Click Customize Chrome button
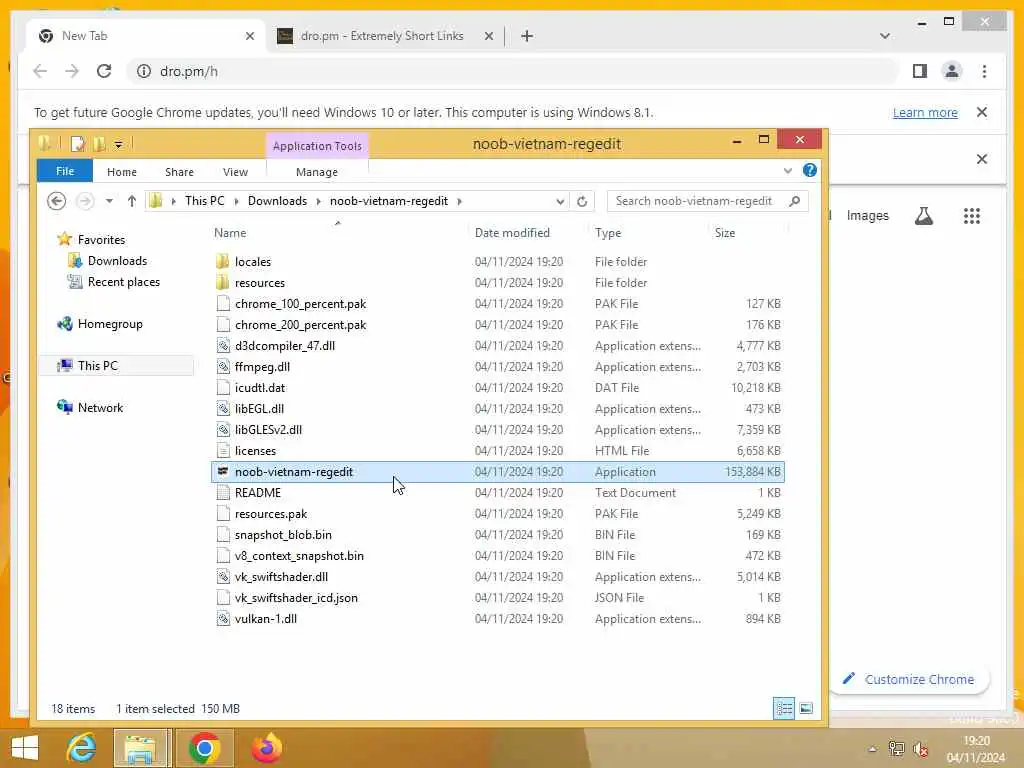The image size is (1024, 768). [910, 679]
